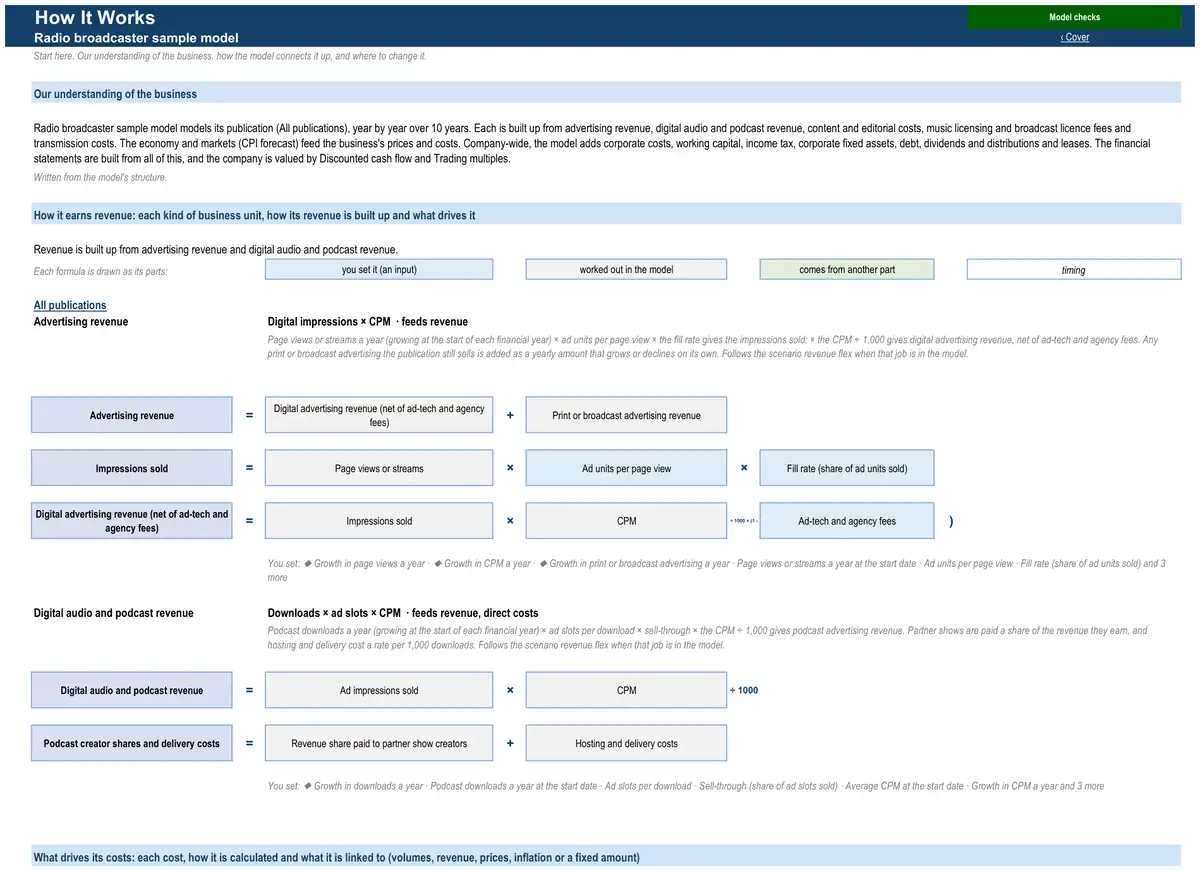1200x871 pixels.
Task: Go back via the Cover link
Action: pos(1075,37)
